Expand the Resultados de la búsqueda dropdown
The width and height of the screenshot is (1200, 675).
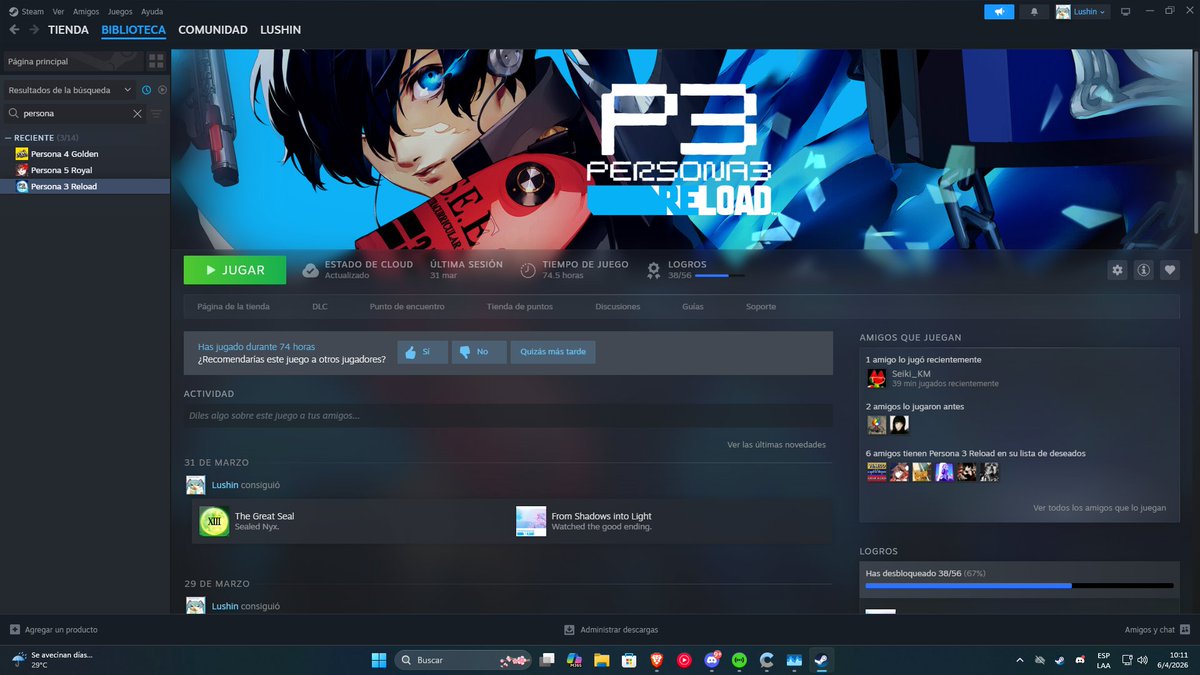tap(69, 90)
